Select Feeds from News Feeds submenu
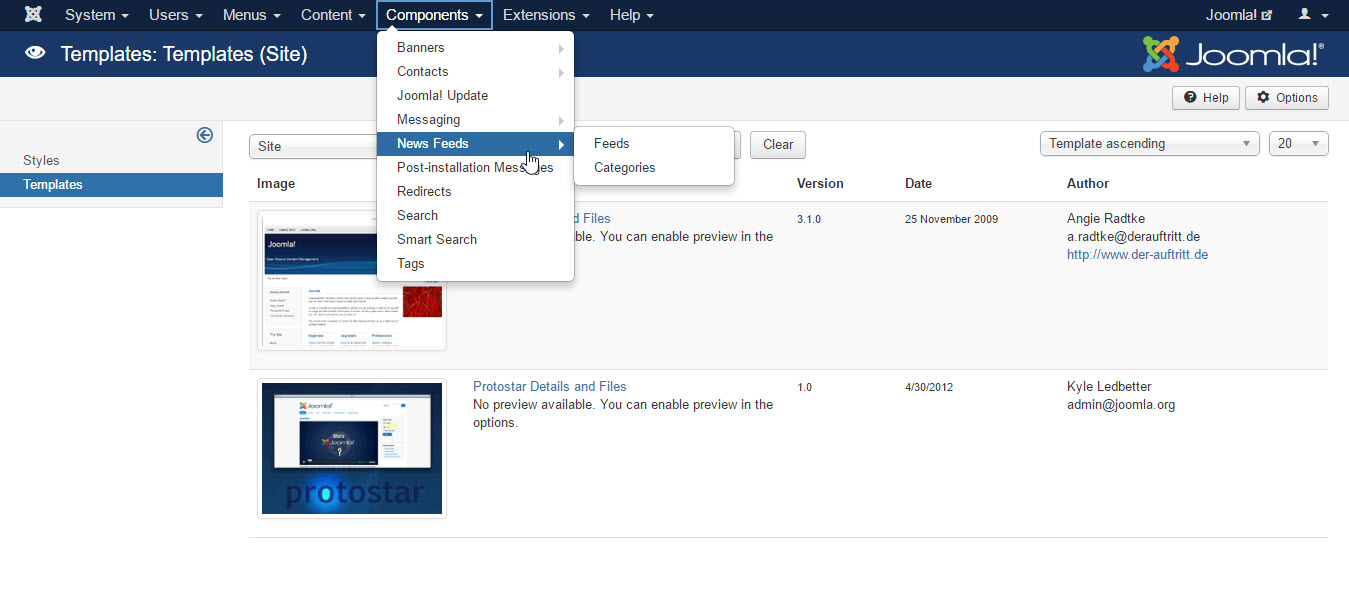The height and width of the screenshot is (610, 1349). point(611,144)
